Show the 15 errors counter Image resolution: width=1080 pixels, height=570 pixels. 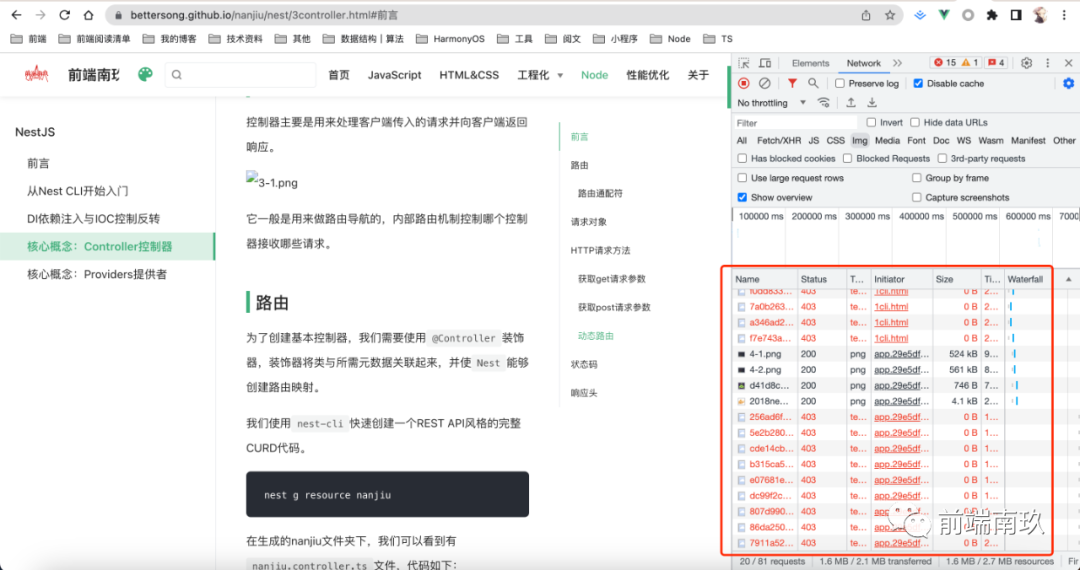tap(944, 63)
